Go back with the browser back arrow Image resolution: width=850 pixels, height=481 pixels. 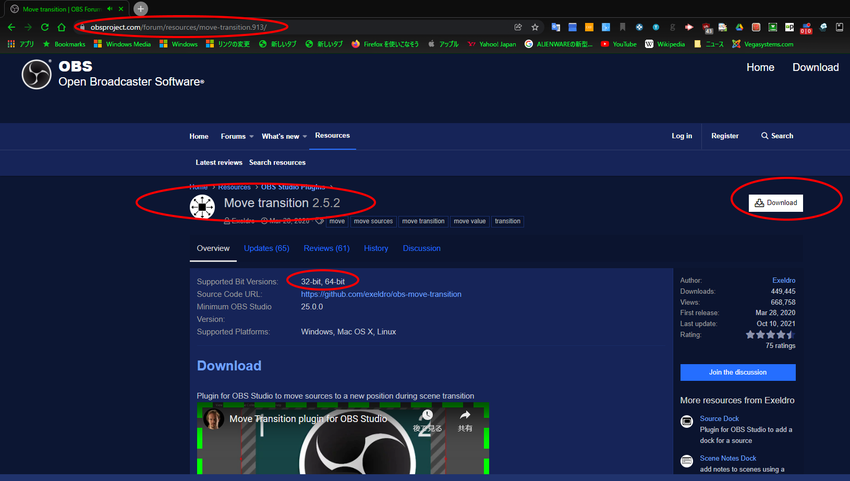pyautogui.click(x=11, y=27)
